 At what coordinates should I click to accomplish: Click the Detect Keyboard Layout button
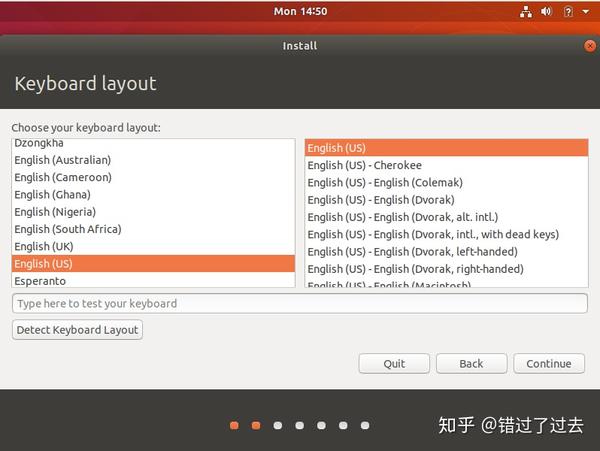tap(77, 330)
